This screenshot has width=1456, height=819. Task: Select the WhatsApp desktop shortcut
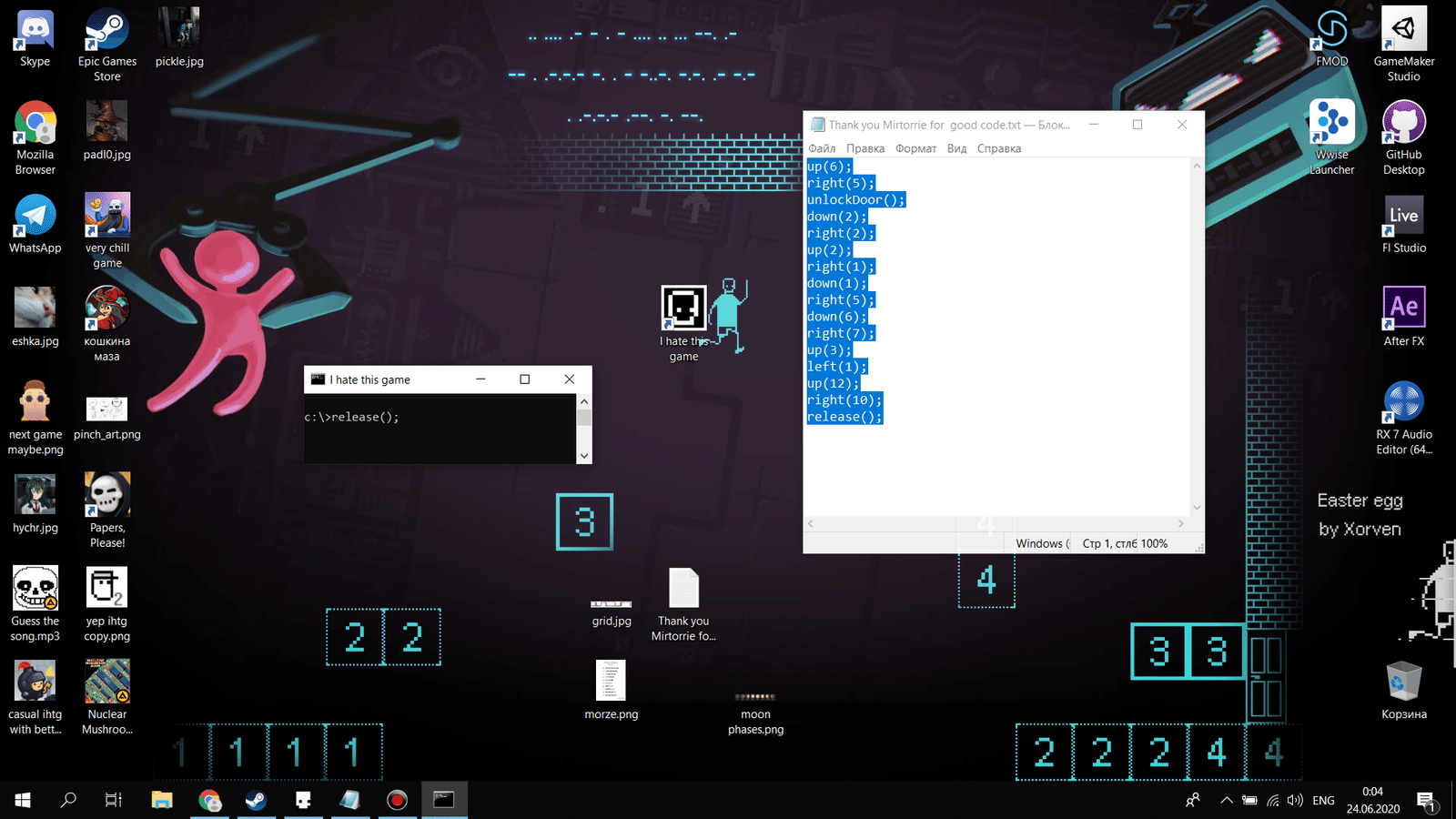(x=35, y=224)
